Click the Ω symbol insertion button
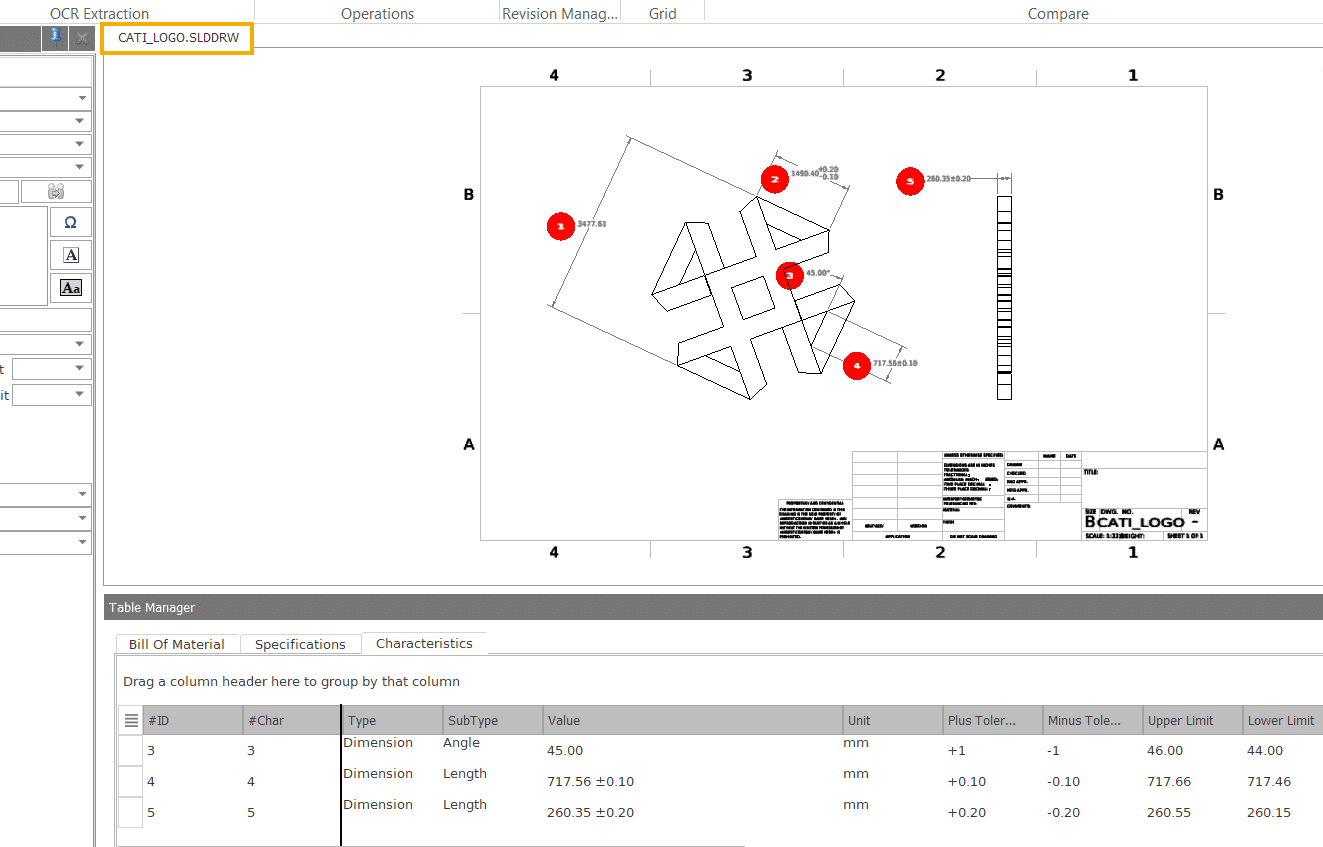 (x=70, y=222)
